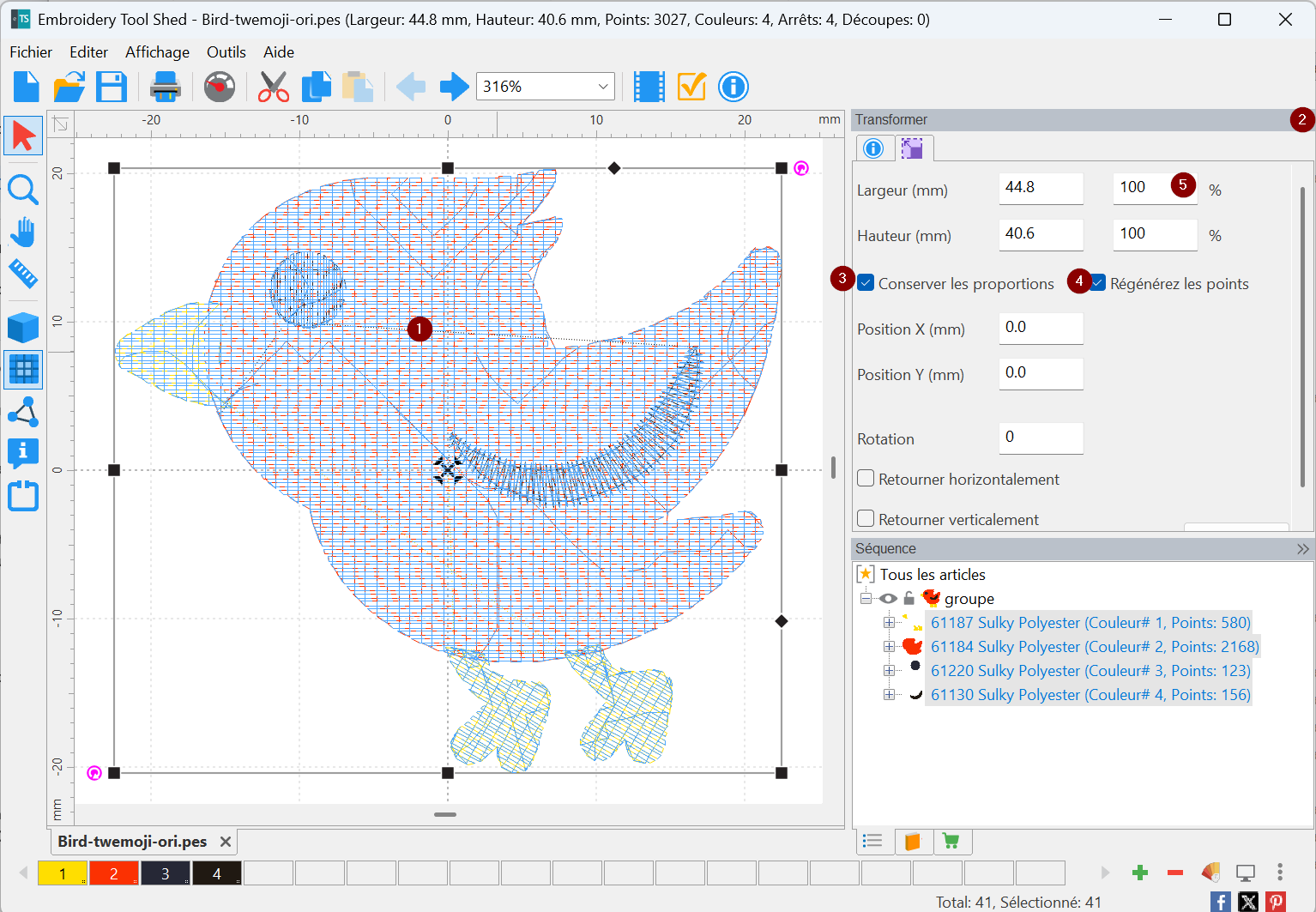The image size is (1316, 912).
Task: Click the print icon in toolbar
Action: tap(165, 87)
